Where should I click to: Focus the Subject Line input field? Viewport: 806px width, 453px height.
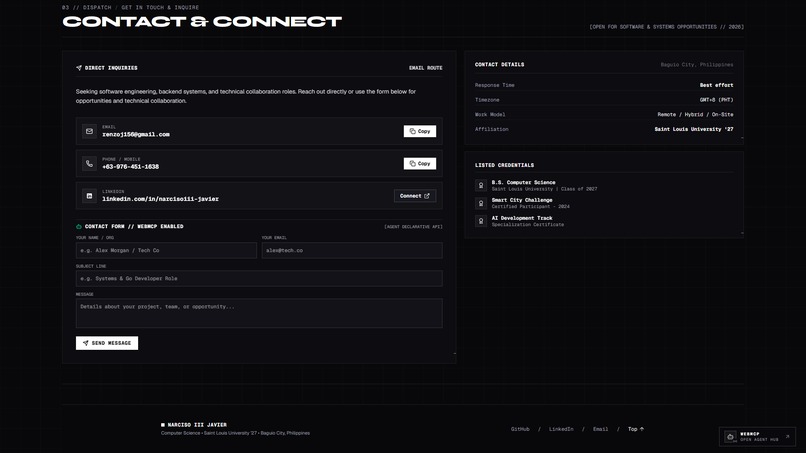259,278
